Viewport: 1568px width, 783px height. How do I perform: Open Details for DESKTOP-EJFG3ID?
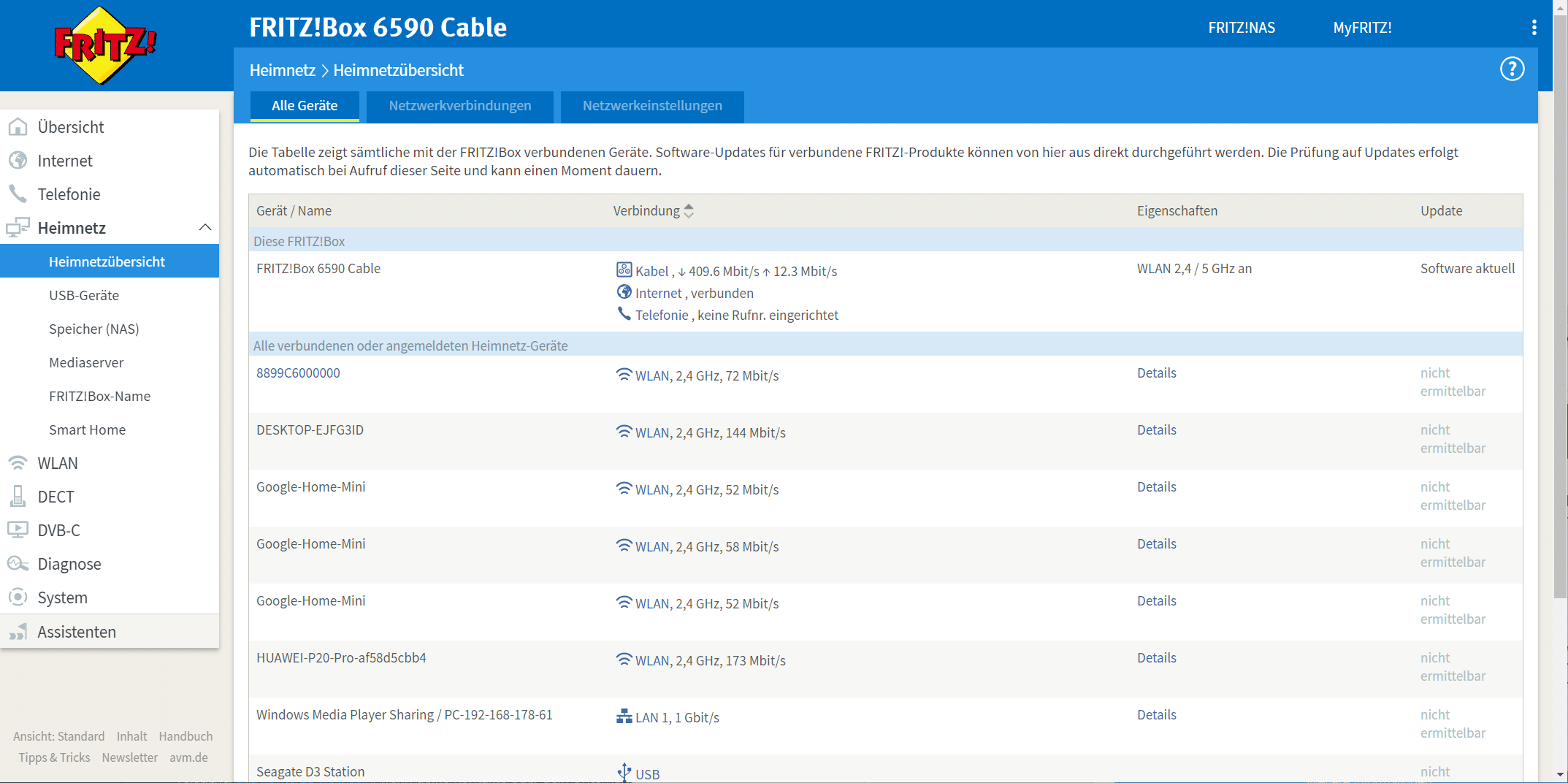[1156, 430]
